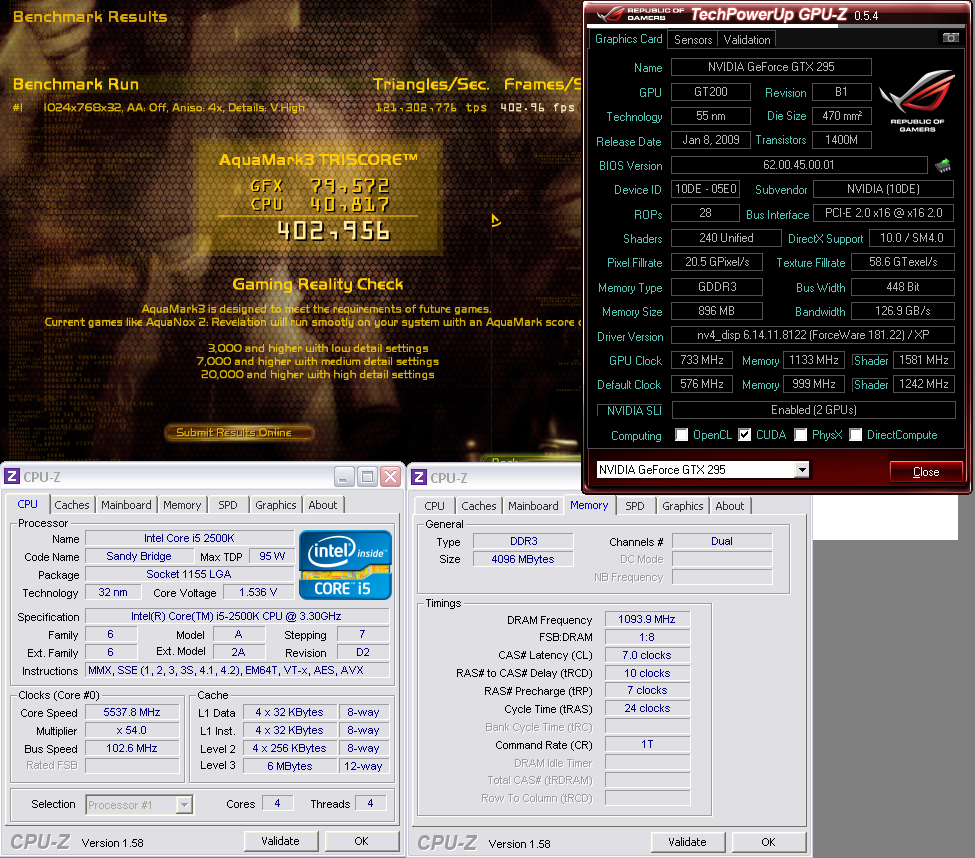Click the Level 3 cache value 6 MBytes
The width and height of the screenshot is (975, 858).
(290, 767)
